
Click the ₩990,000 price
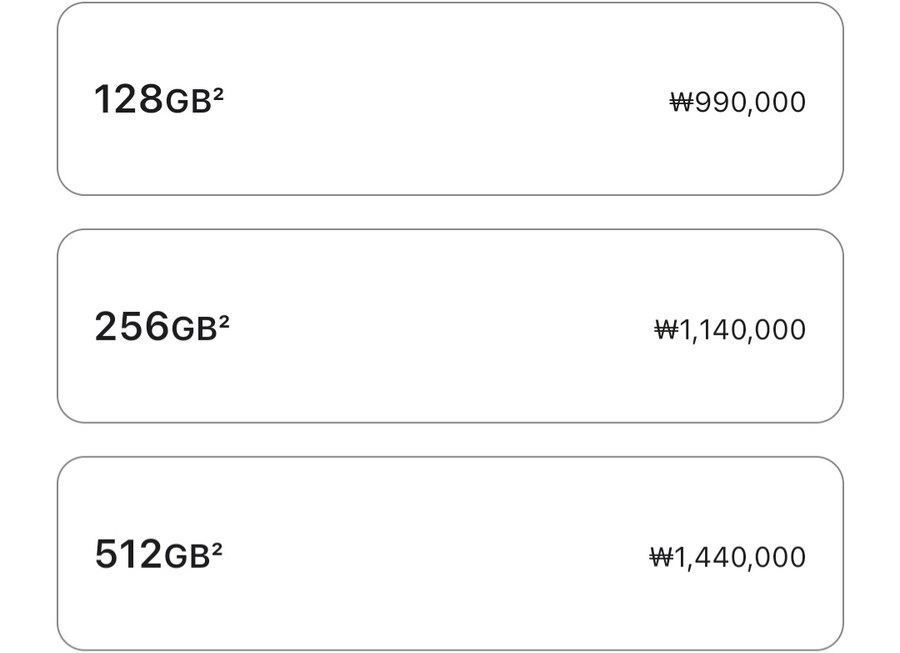pyautogui.click(x=738, y=102)
